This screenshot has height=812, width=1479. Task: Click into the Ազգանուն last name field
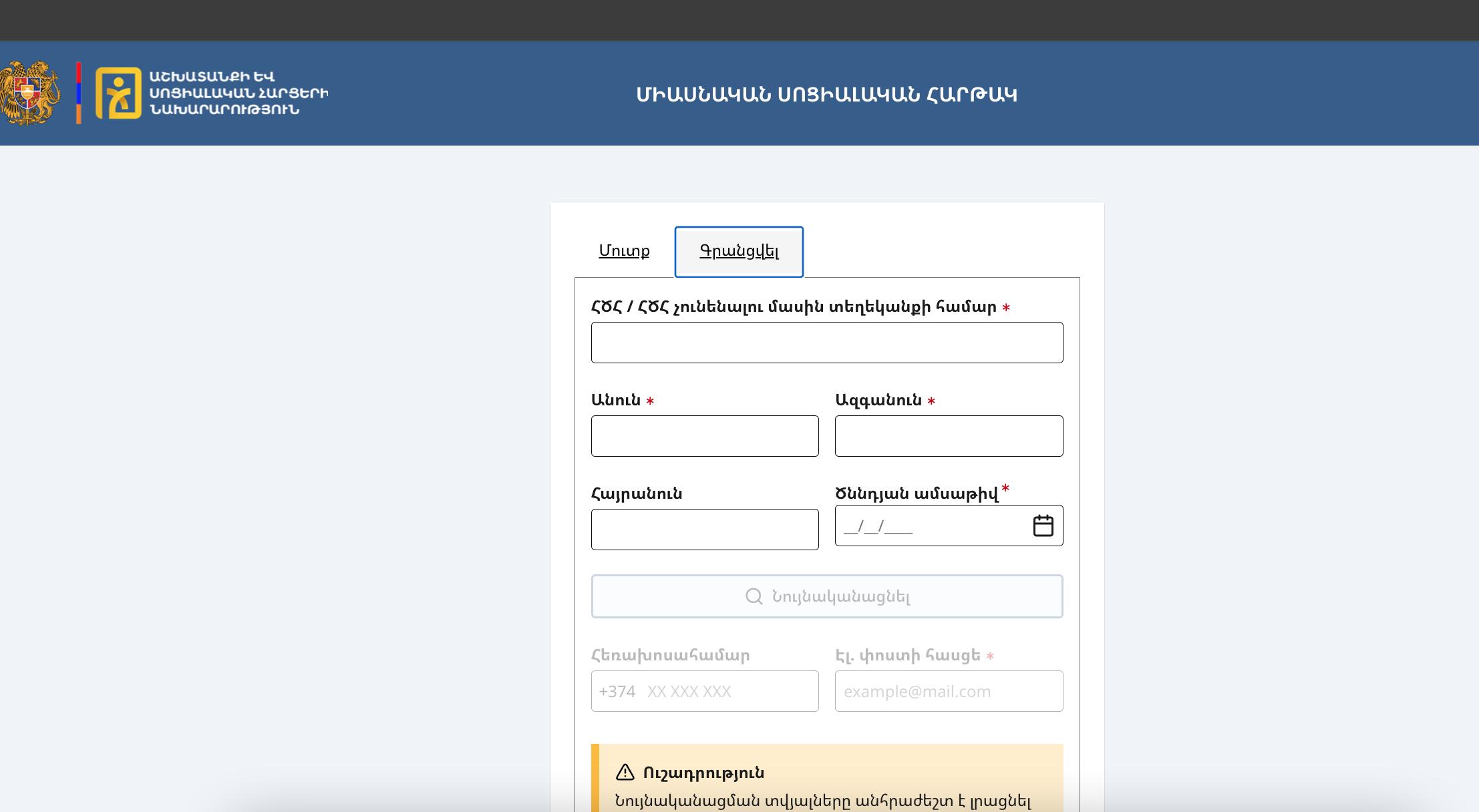[949, 436]
